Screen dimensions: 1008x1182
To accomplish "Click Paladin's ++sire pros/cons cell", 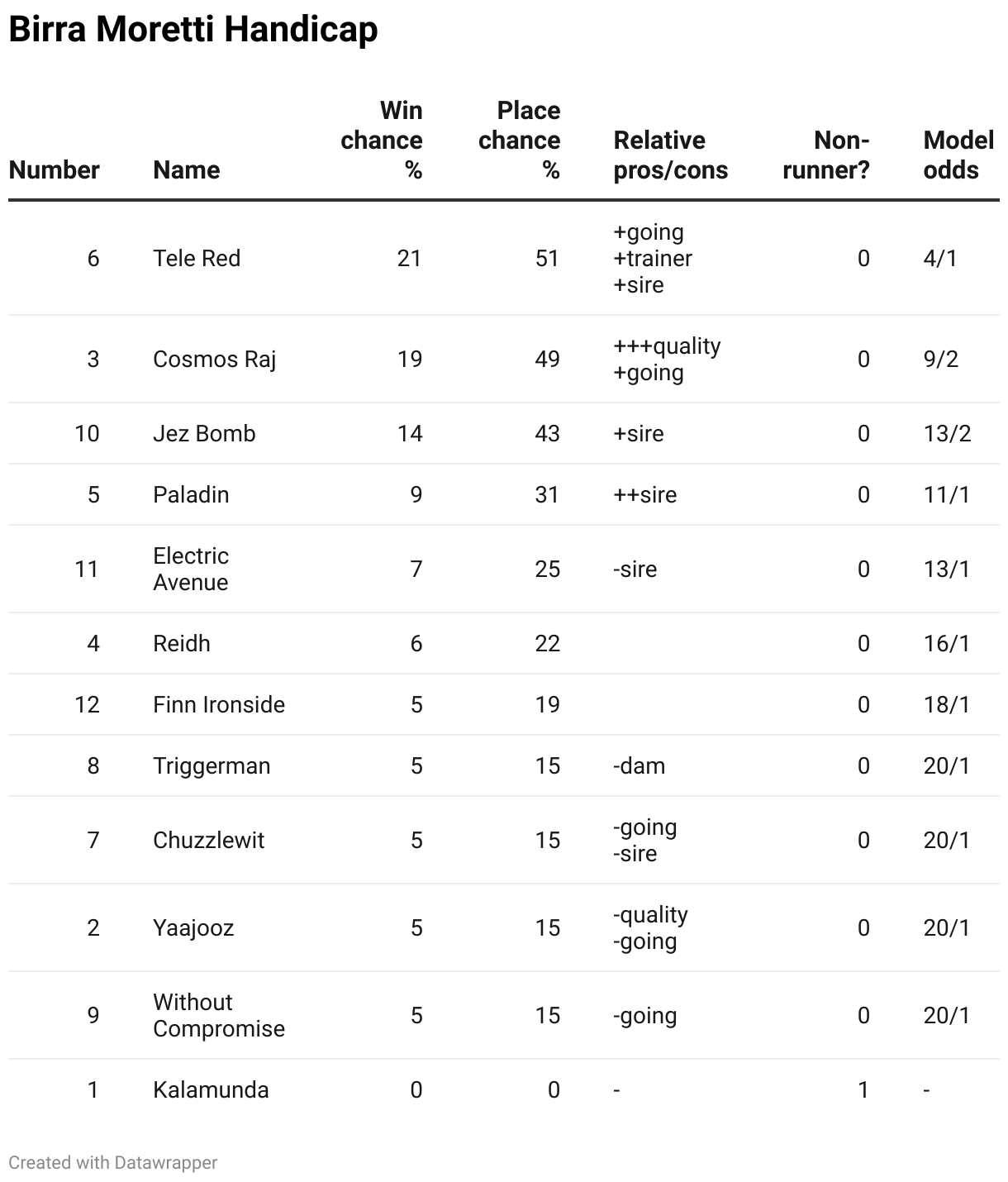I will point(644,495).
